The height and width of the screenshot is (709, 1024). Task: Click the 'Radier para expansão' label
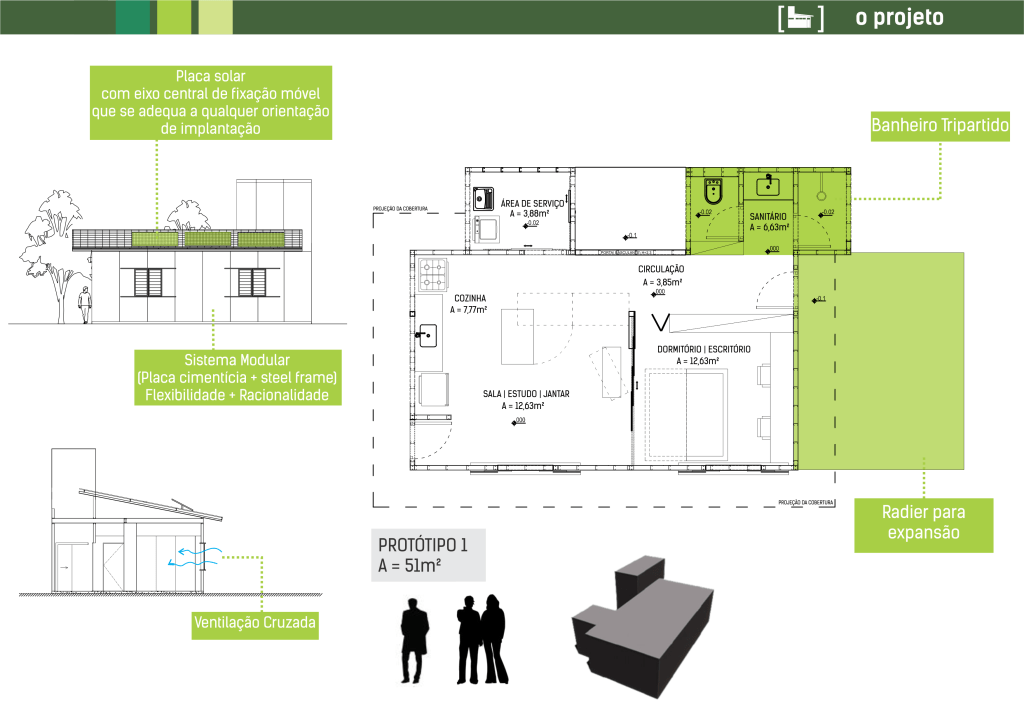(923, 523)
